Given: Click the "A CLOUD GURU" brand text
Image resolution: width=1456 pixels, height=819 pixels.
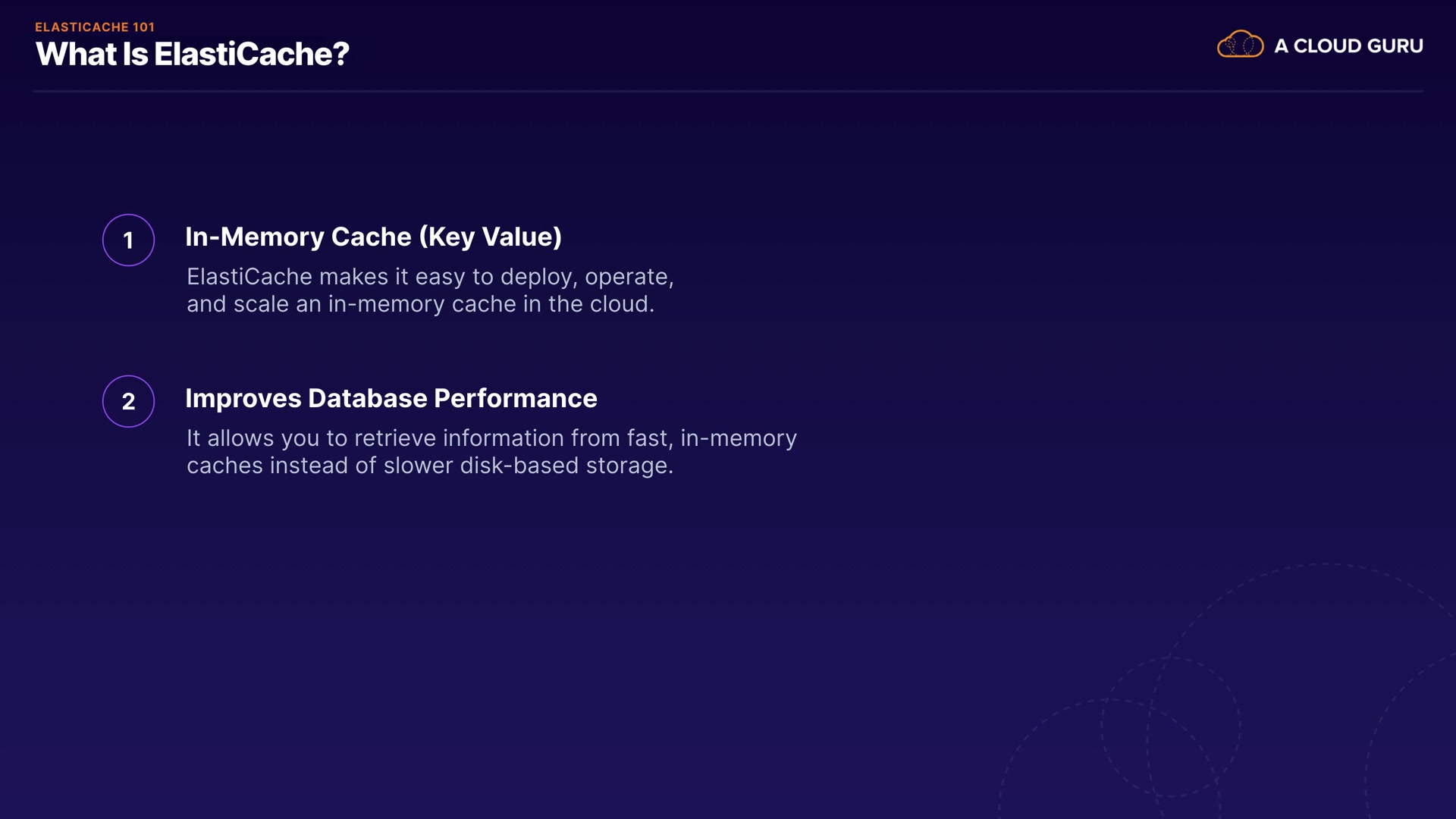Looking at the screenshot, I should coord(1348,46).
